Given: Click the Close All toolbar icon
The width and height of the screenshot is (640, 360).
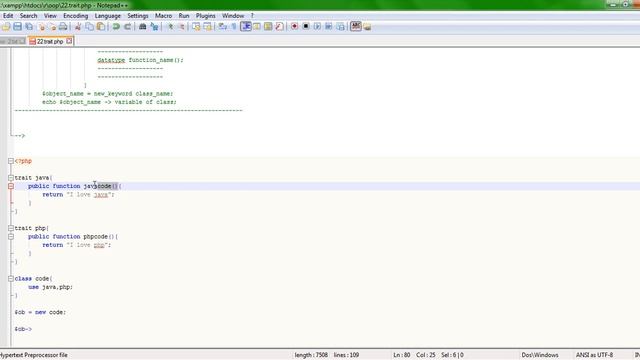Looking at the screenshot, I should pyautogui.click(x=52, y=27).
